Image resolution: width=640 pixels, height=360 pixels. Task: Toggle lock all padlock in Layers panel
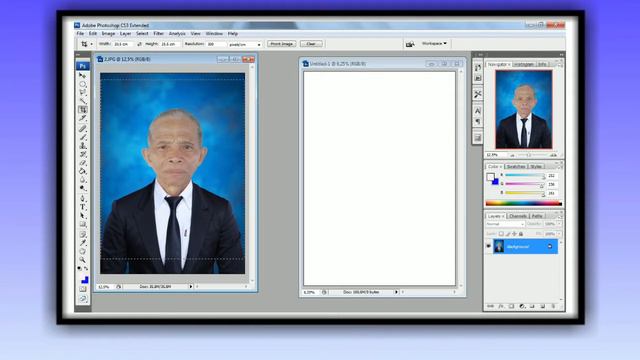coord(521,234)
